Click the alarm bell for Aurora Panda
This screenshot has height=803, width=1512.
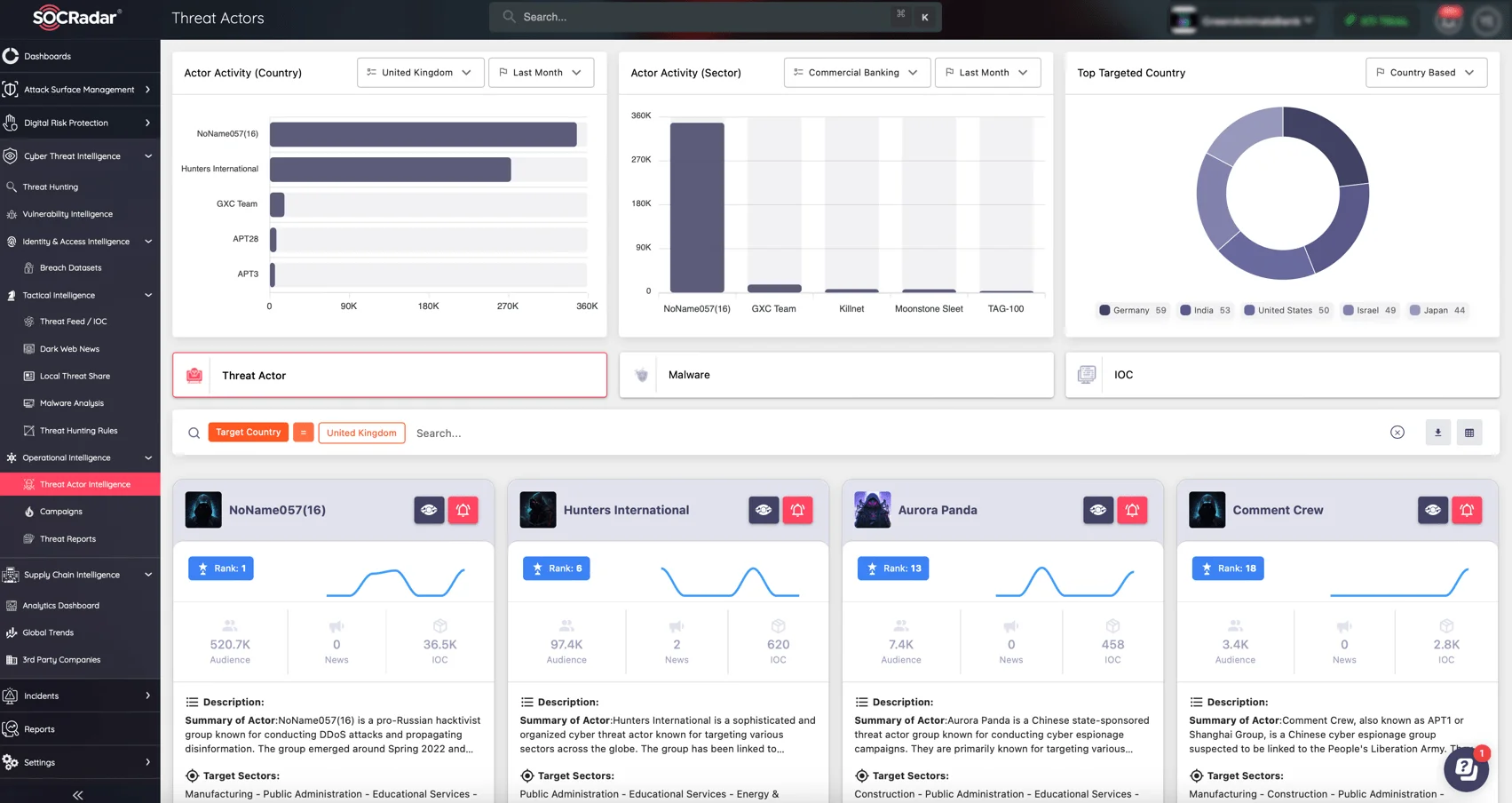pos(1132,510)
